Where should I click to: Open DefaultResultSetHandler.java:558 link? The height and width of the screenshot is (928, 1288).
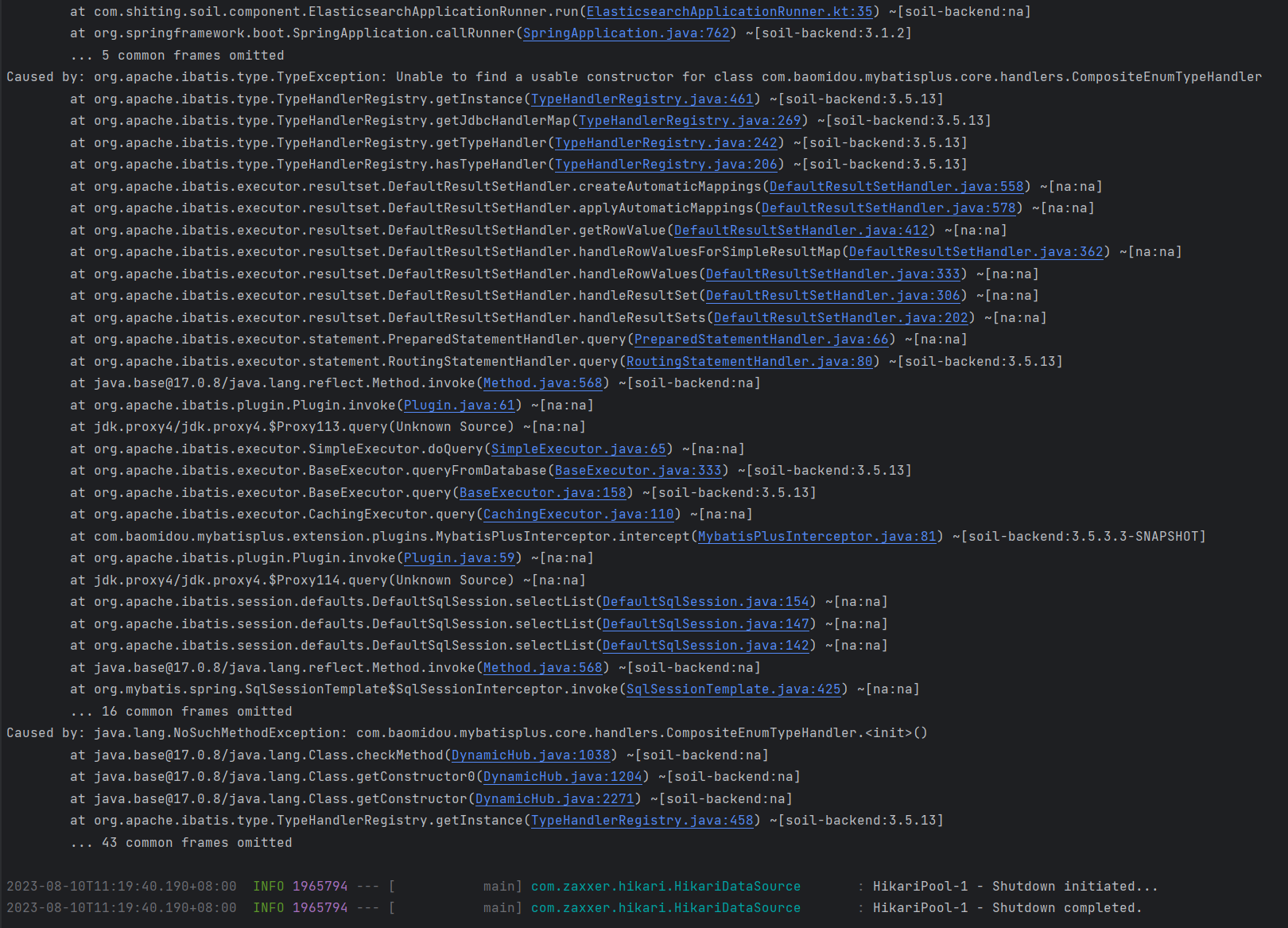(896, 187)
